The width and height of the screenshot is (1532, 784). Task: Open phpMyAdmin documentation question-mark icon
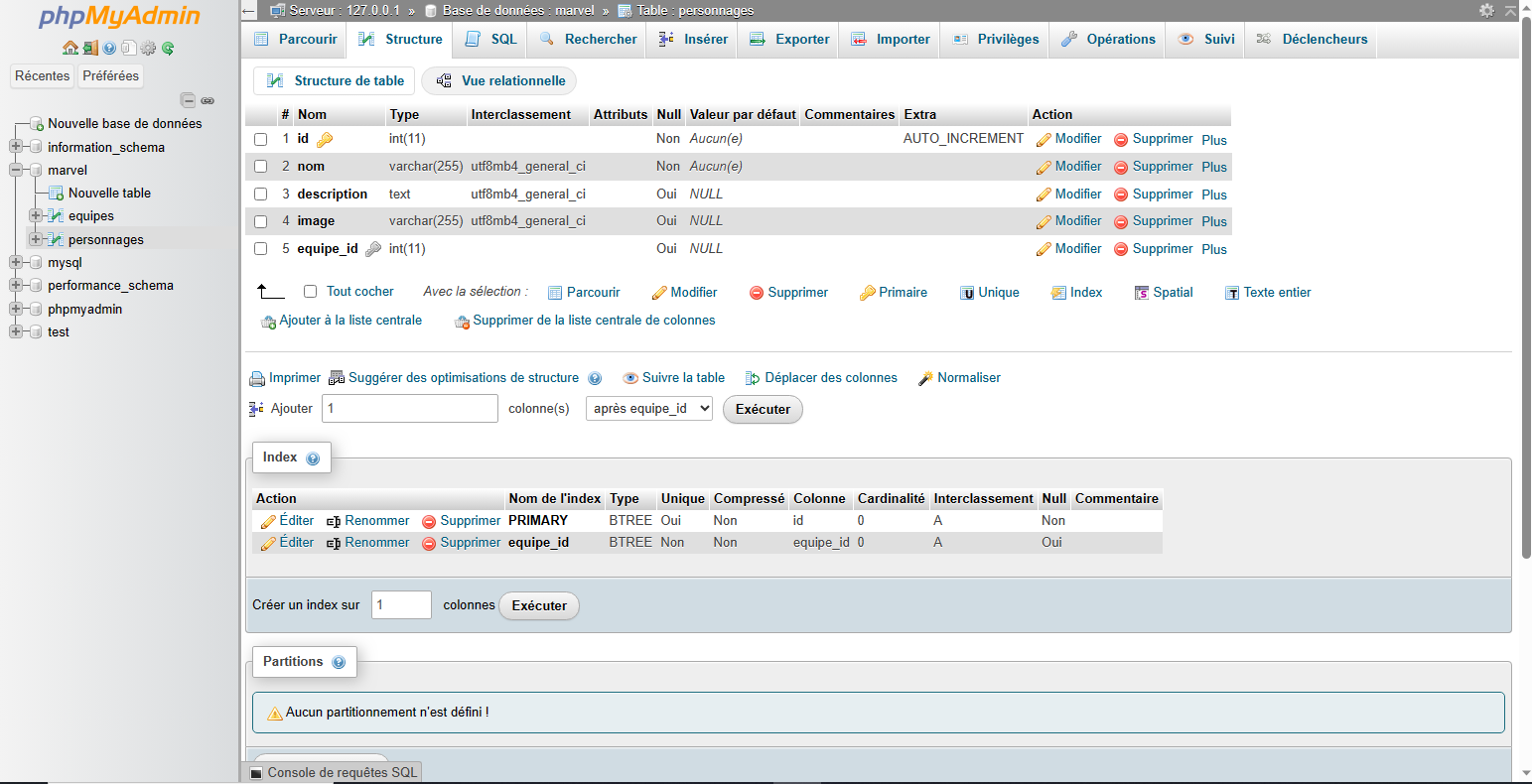[x=109, y=48]
